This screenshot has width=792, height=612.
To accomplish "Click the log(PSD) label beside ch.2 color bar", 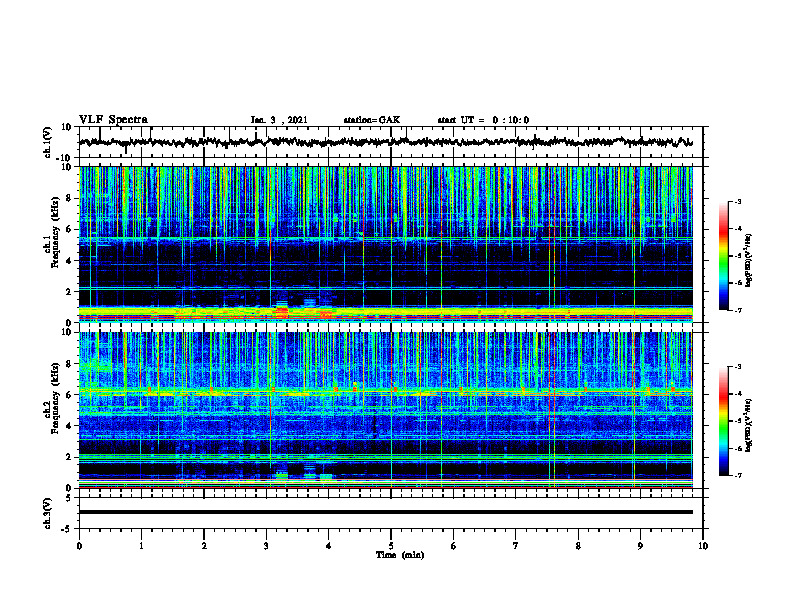I will point(749,426).
